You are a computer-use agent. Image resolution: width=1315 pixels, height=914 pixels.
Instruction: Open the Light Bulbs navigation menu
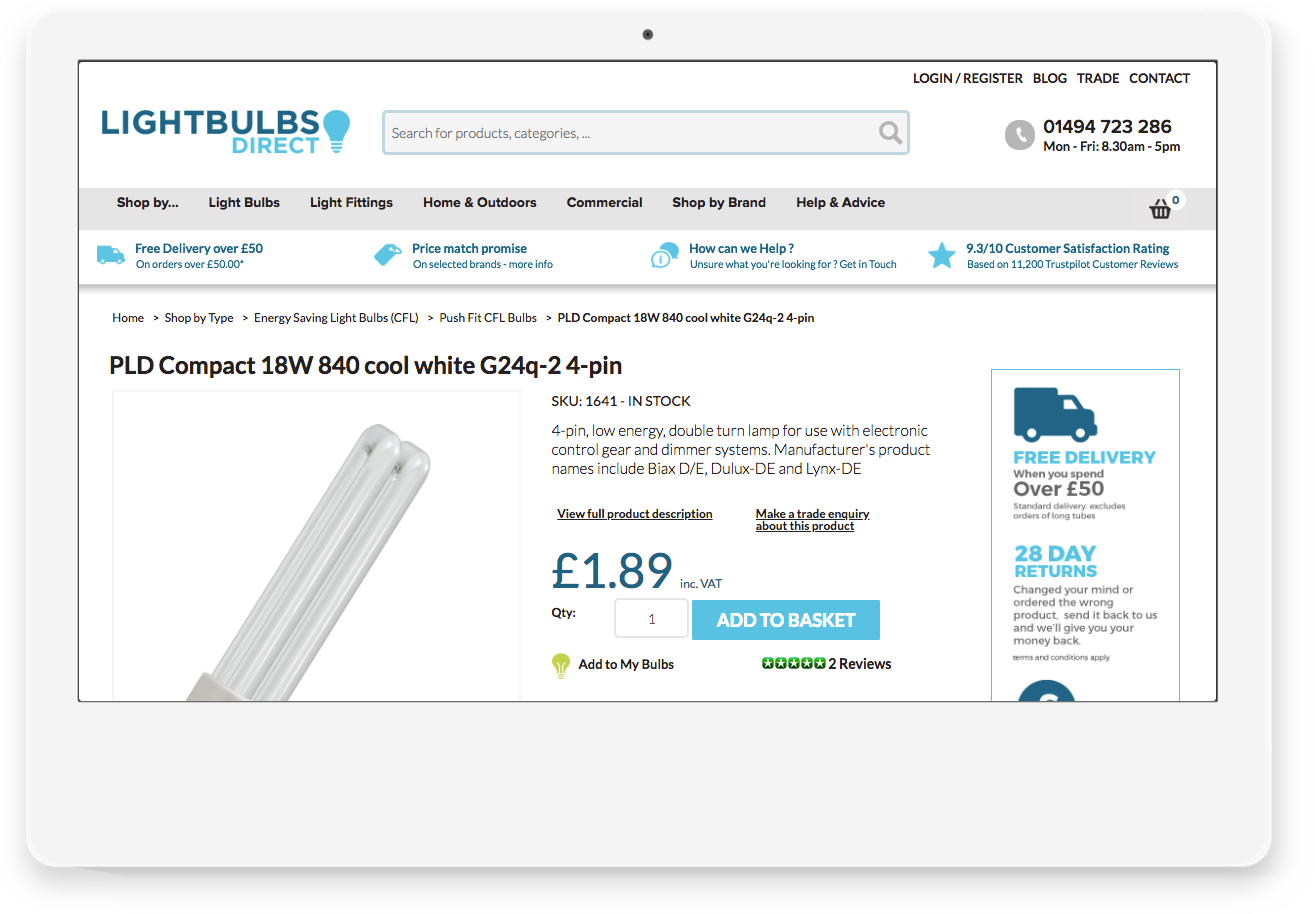pyautogui.click(x=244, y=202)
